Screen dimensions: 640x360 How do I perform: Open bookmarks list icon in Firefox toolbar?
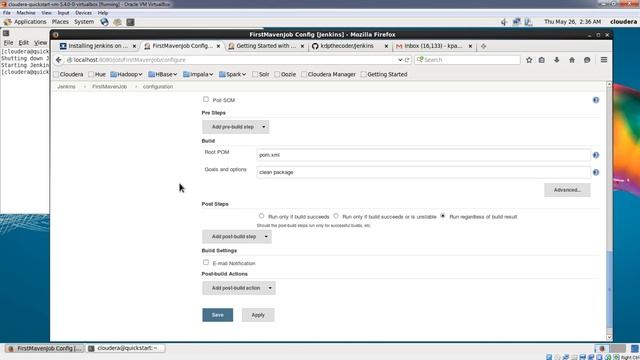tap(542, 60)
